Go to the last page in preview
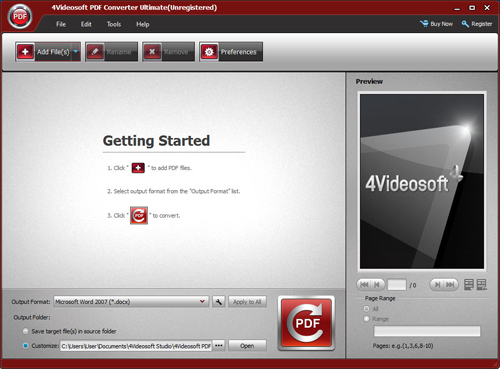 451,285
